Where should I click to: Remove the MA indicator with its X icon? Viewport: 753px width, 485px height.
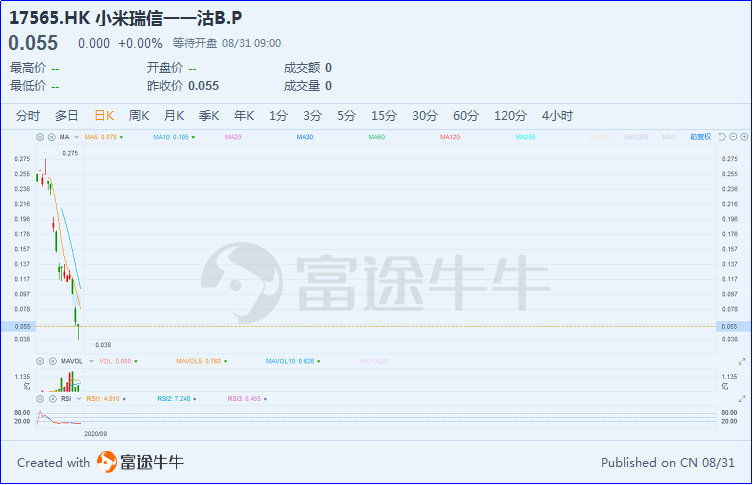pos(52,137)
